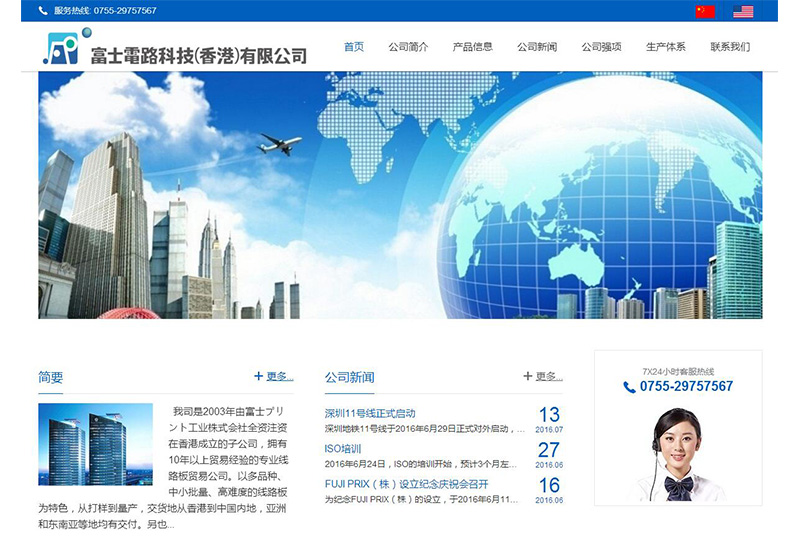Click the plus icon beside 简要 更多

coord(258,376)
